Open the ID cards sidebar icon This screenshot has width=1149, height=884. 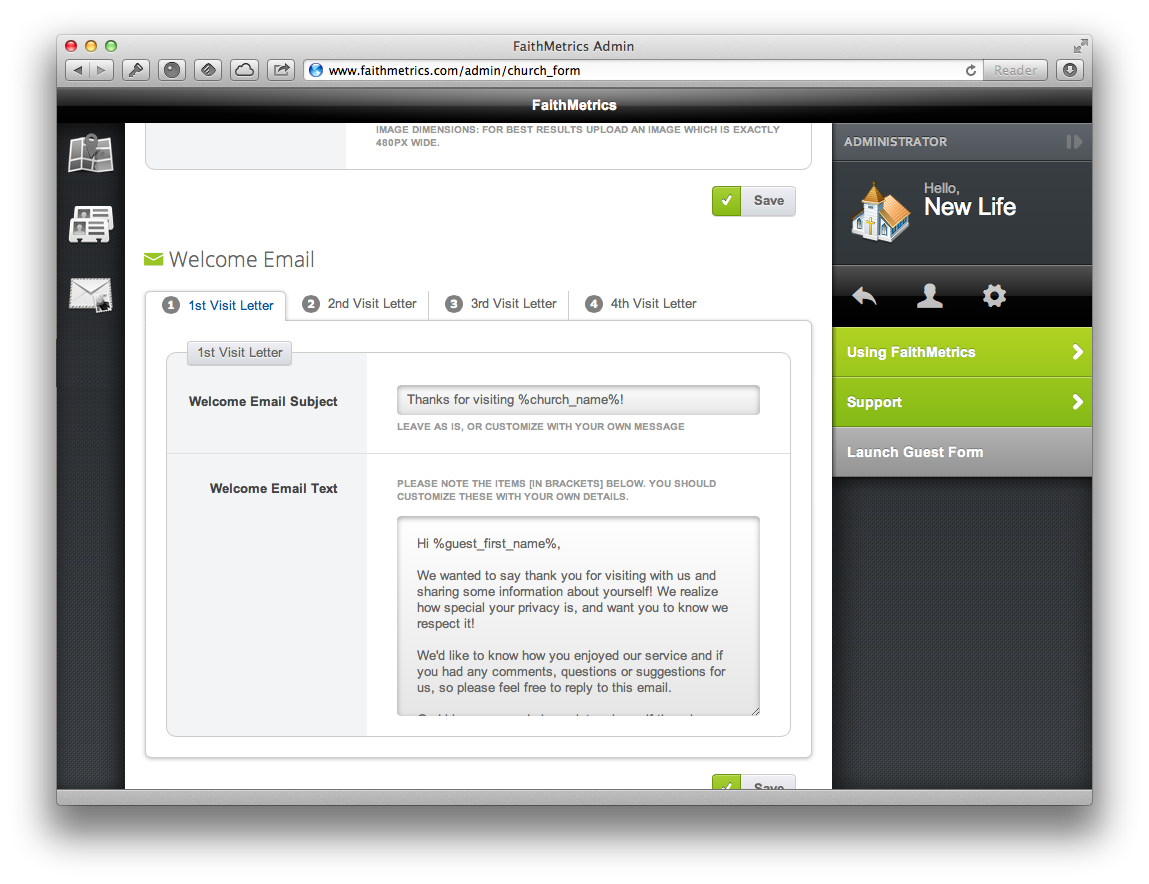click(x=91, y=223)
